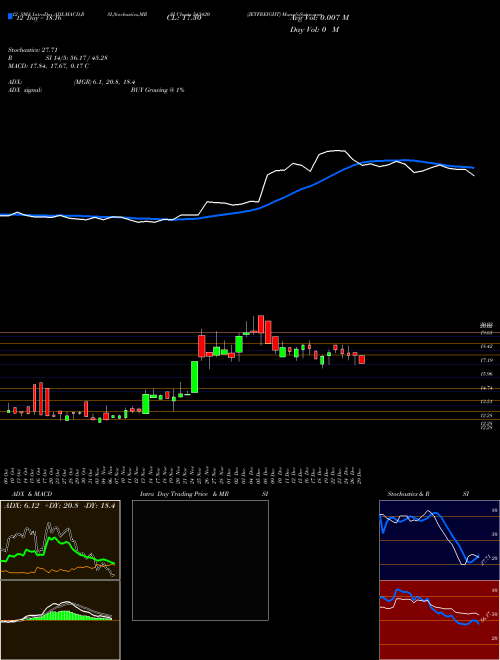Click the 17.19 price axis label
Viewport: 500px width, 660px height.
486,360
